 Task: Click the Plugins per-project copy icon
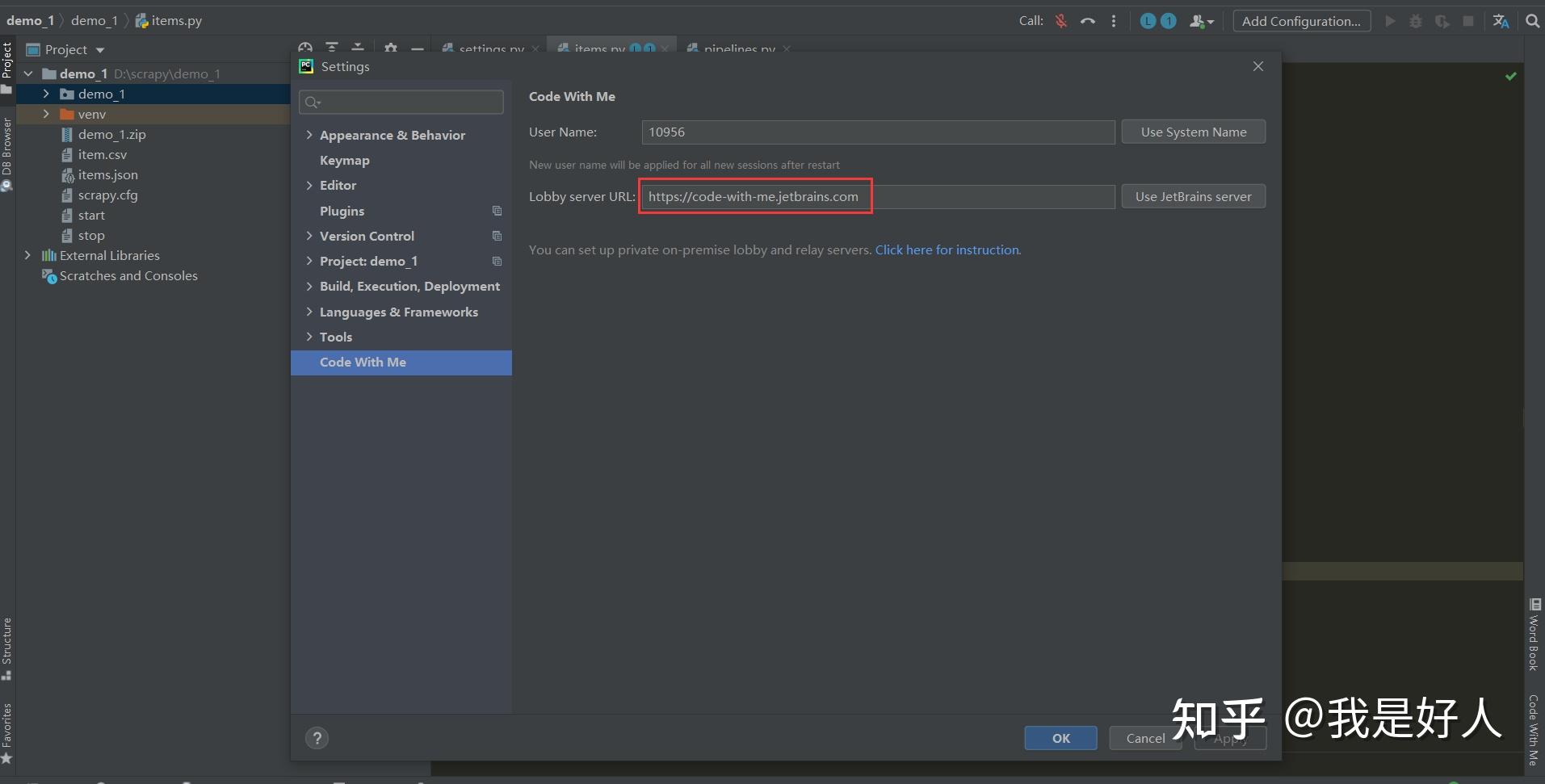coord(498,211)
